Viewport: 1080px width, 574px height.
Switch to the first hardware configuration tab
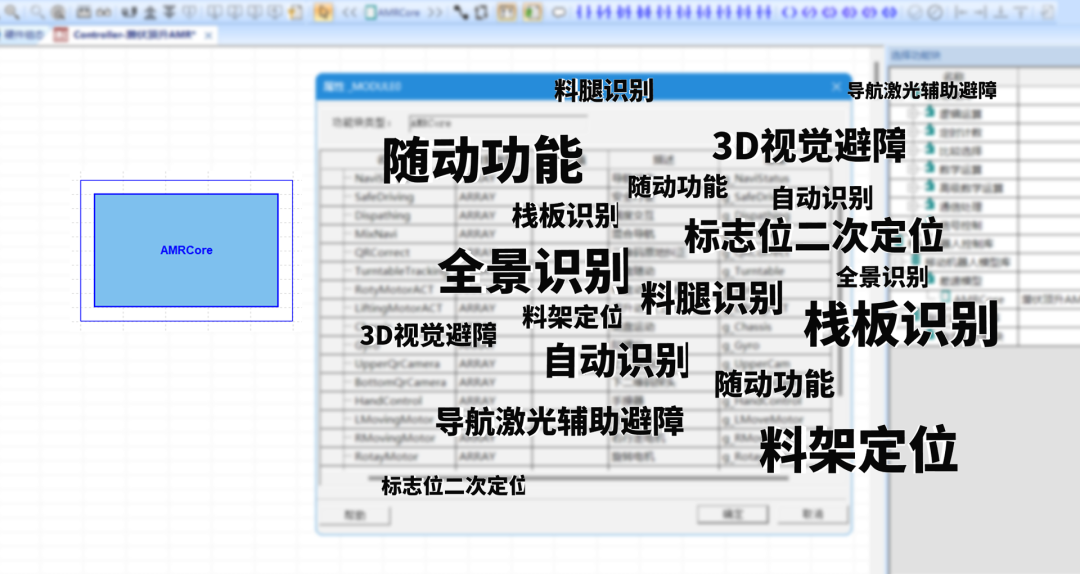pyautogui.click(x=20, y=34)
